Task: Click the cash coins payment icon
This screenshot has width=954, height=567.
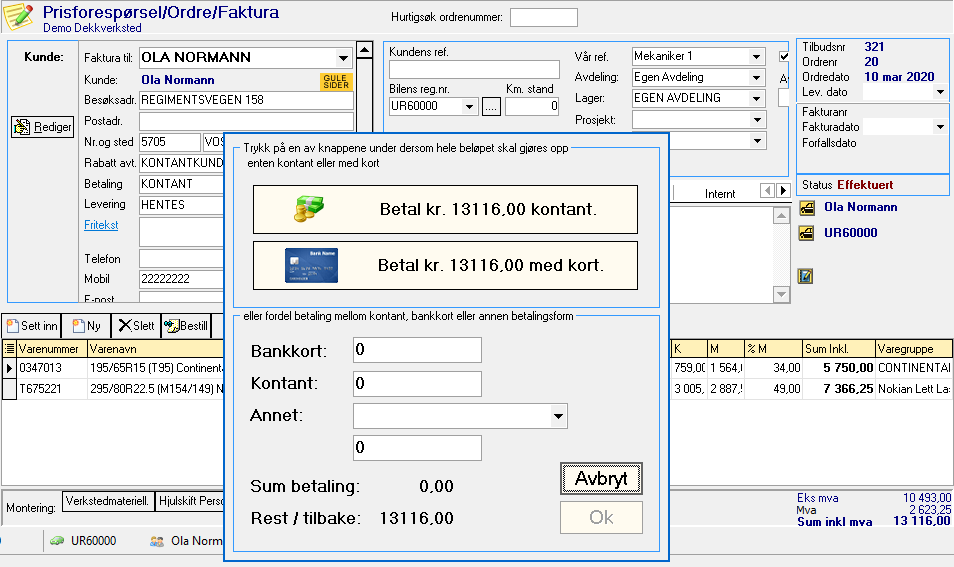Action: pos(309,209)
